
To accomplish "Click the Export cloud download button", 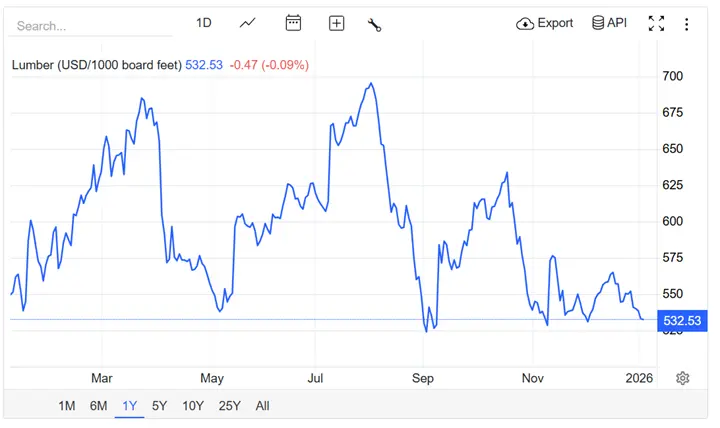I will [x=545, y=23].
